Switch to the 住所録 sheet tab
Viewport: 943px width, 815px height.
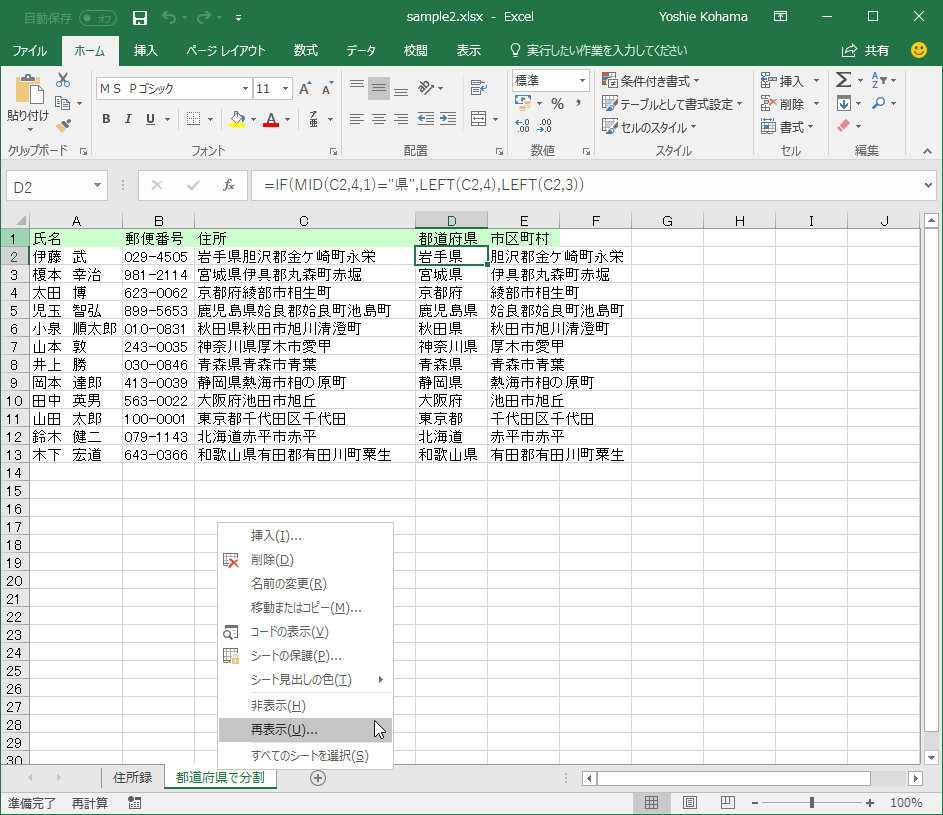[132, 778]
